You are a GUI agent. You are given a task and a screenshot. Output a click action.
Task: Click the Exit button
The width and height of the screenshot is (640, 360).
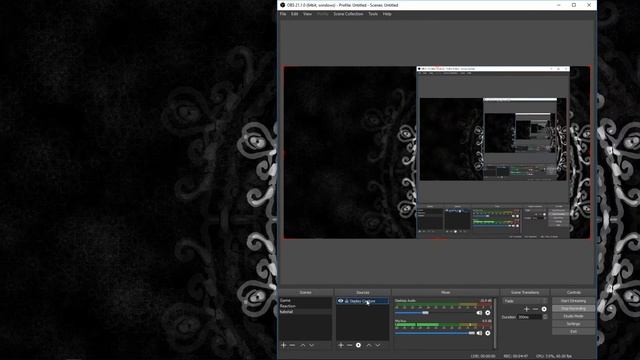click(573, 331)
